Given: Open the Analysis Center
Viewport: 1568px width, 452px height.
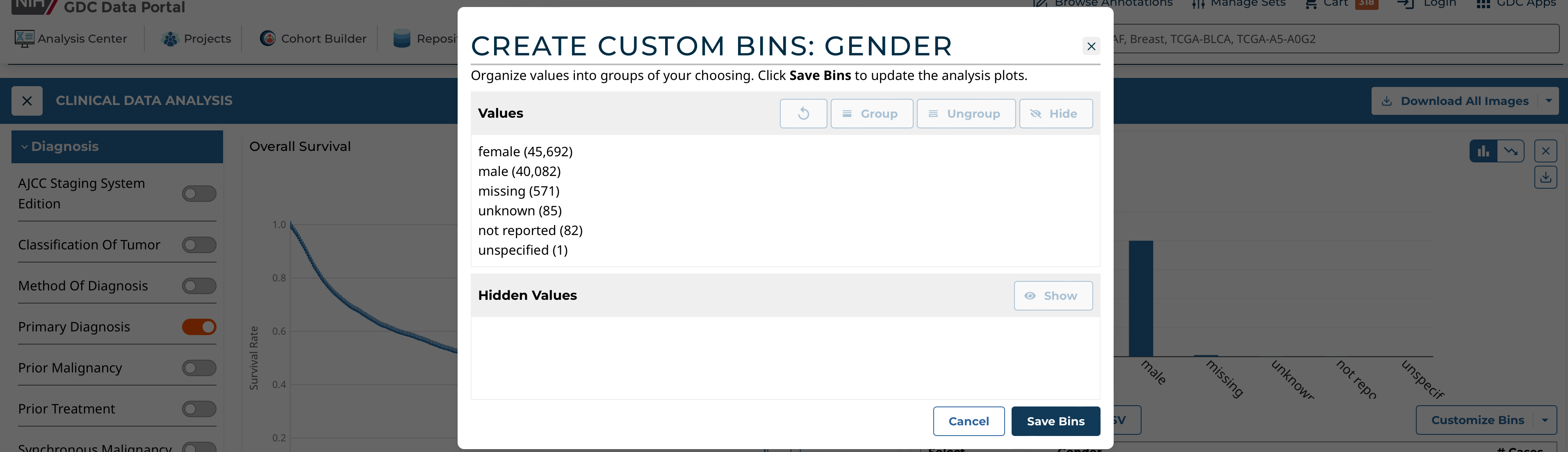Looking at the screenshot, I should click(x=71, y=39).
